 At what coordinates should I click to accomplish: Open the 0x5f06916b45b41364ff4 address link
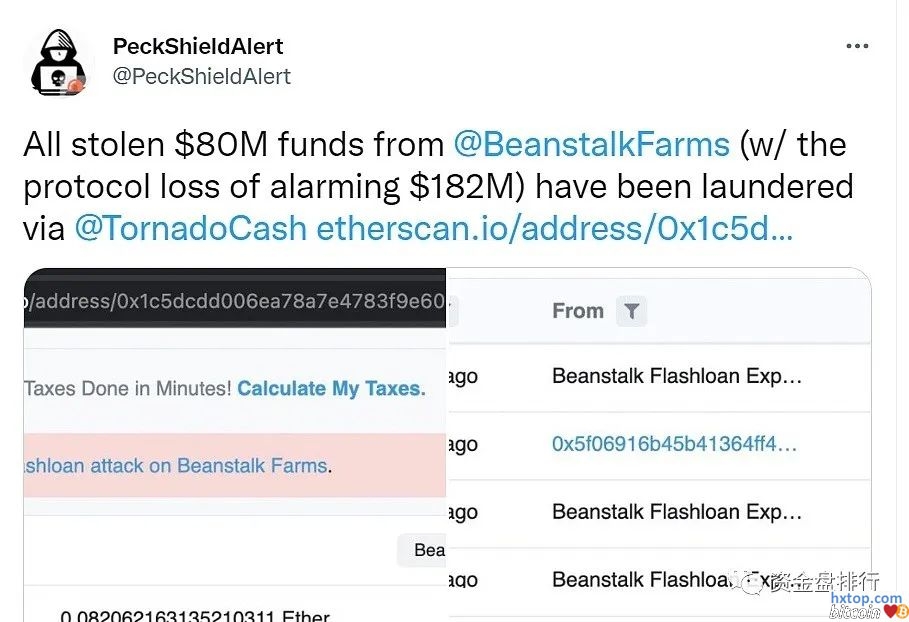674,444
